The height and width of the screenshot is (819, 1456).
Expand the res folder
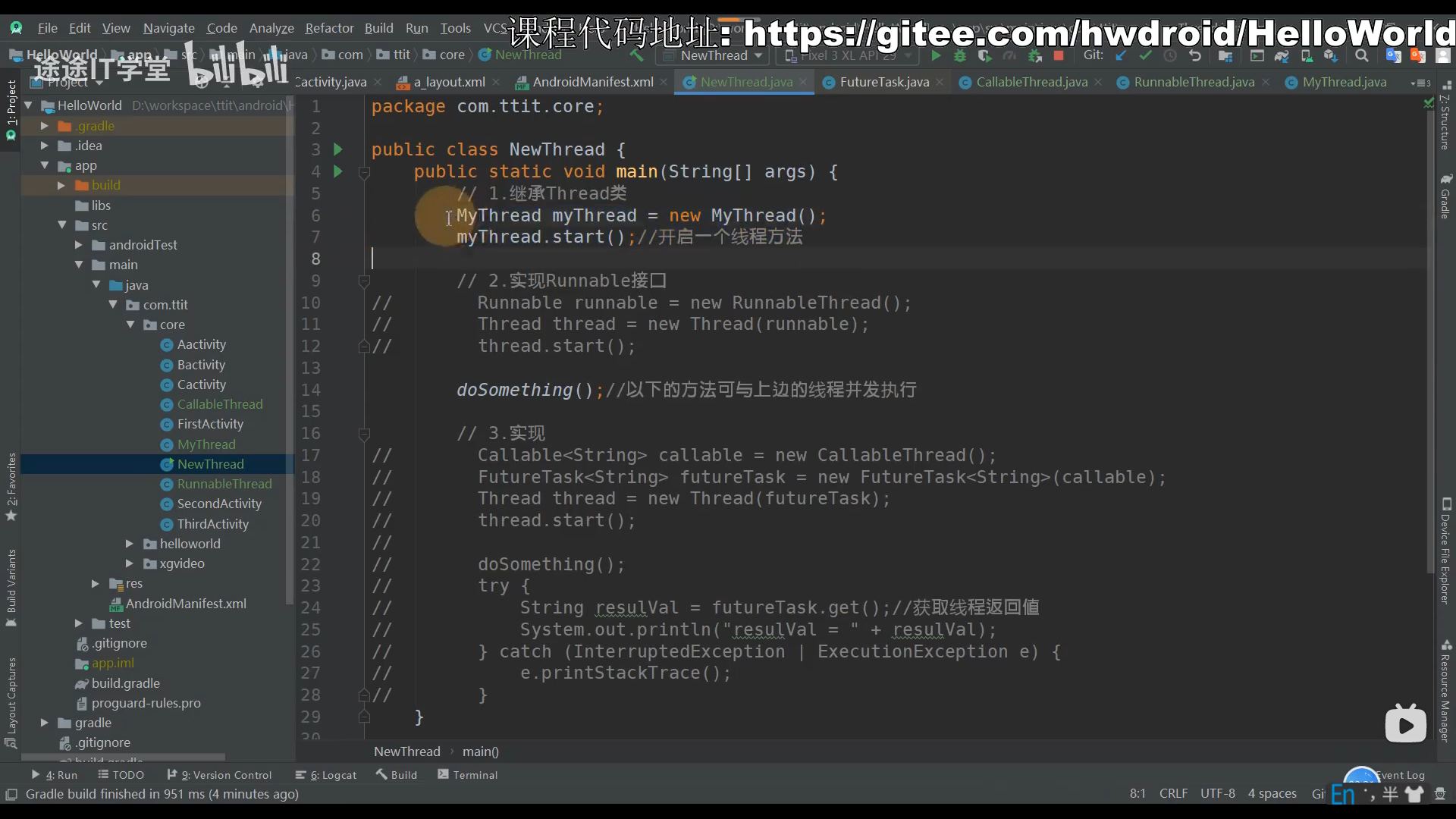(x=95, y=583)
